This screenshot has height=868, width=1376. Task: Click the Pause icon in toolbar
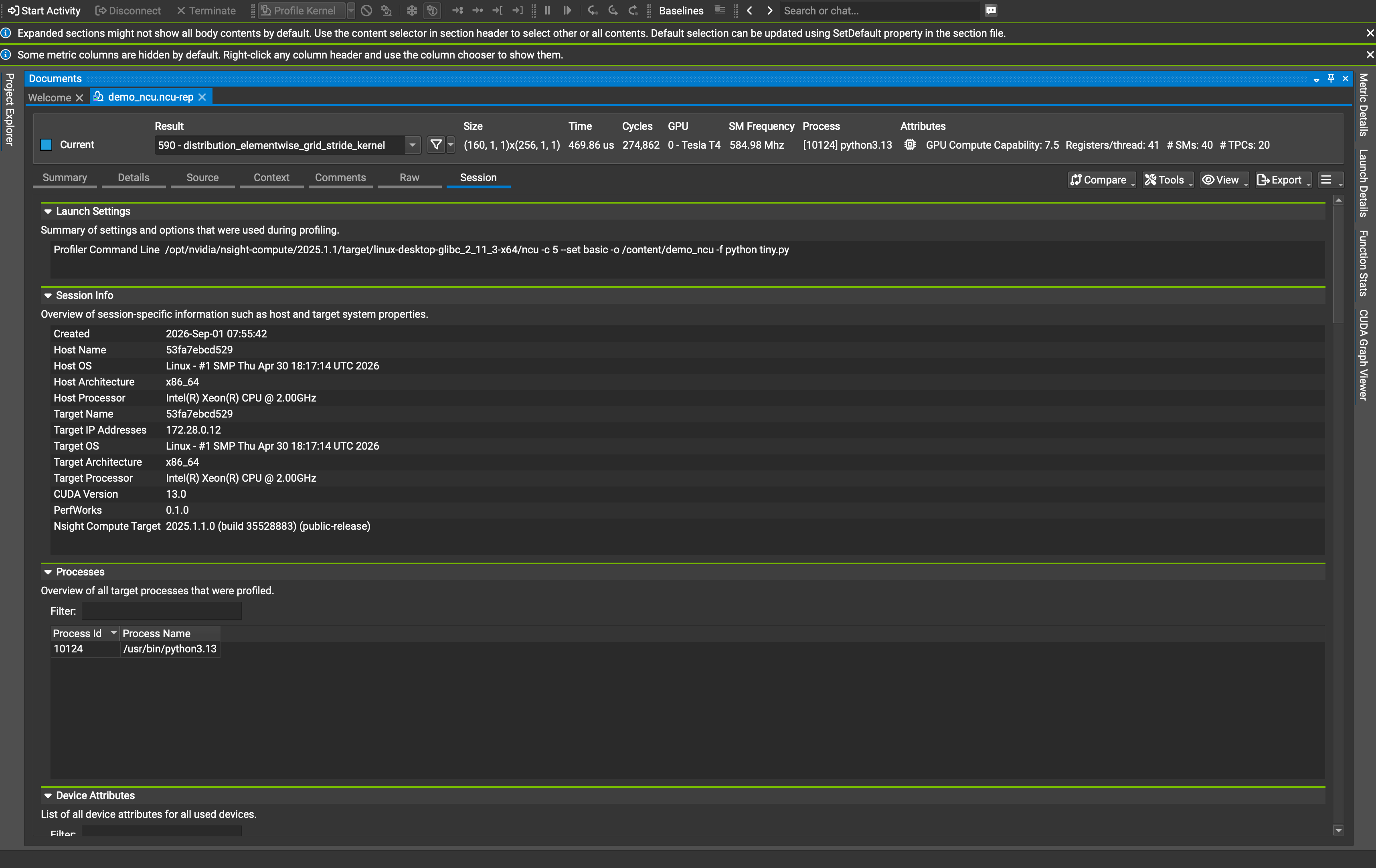[547, 10]
